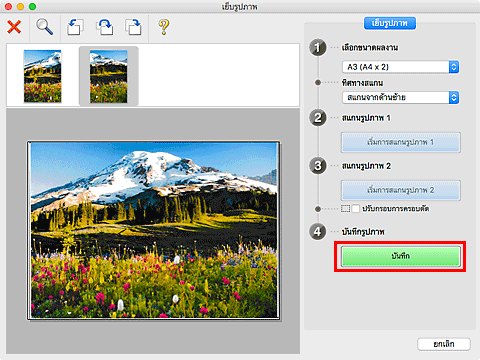This screenshot has width=480, height=360.
Task: Click the green บันทึก save button
Action: coord(400,256)
